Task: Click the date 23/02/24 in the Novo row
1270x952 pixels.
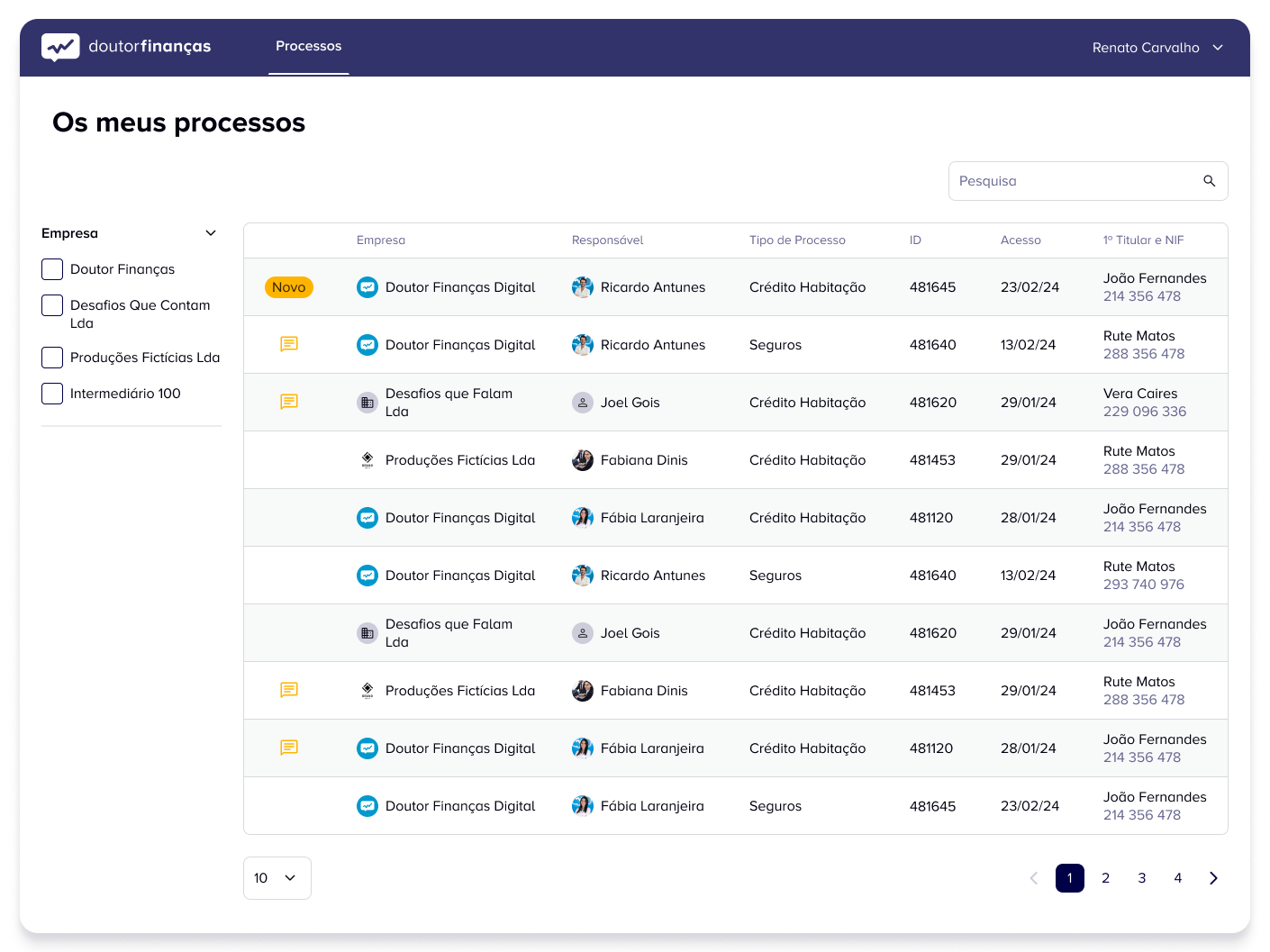Action: pos(1030,287)
